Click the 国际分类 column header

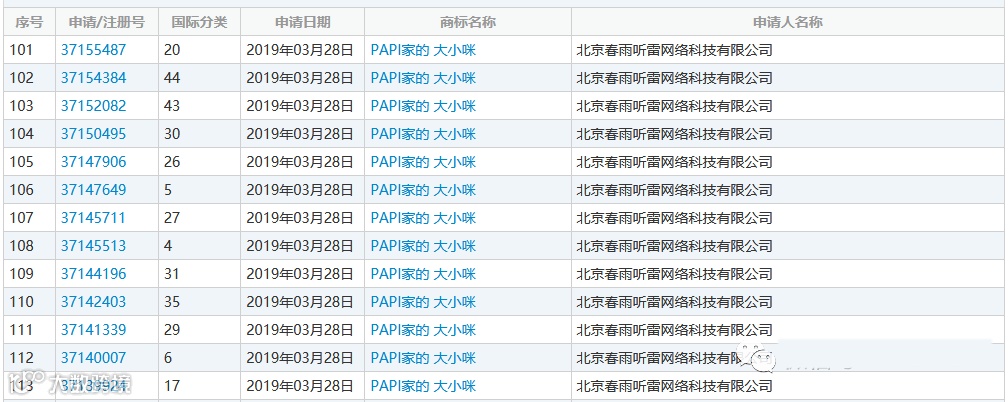coord(199,23)
